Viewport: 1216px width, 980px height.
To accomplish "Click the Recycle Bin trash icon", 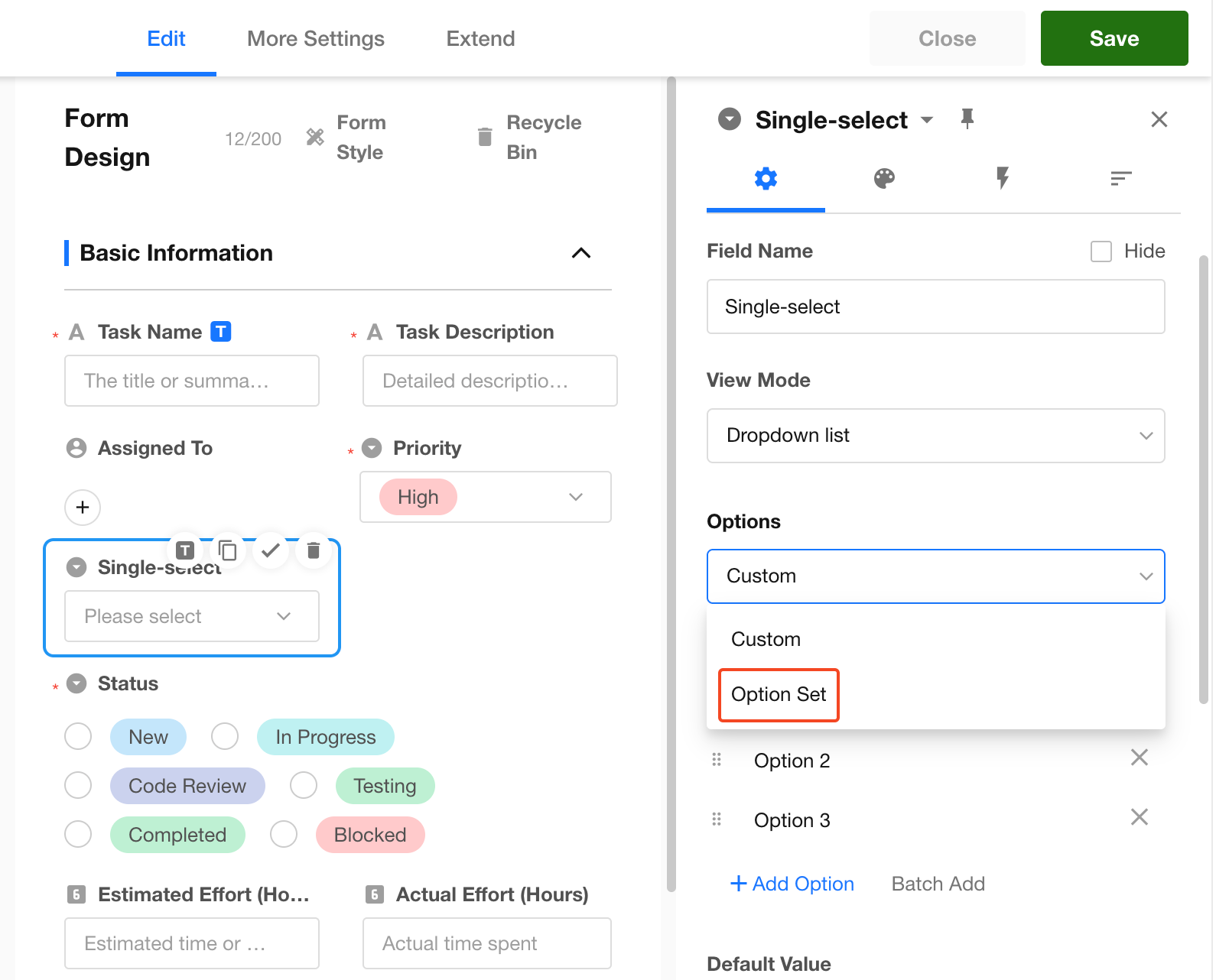I will (485, 137).
